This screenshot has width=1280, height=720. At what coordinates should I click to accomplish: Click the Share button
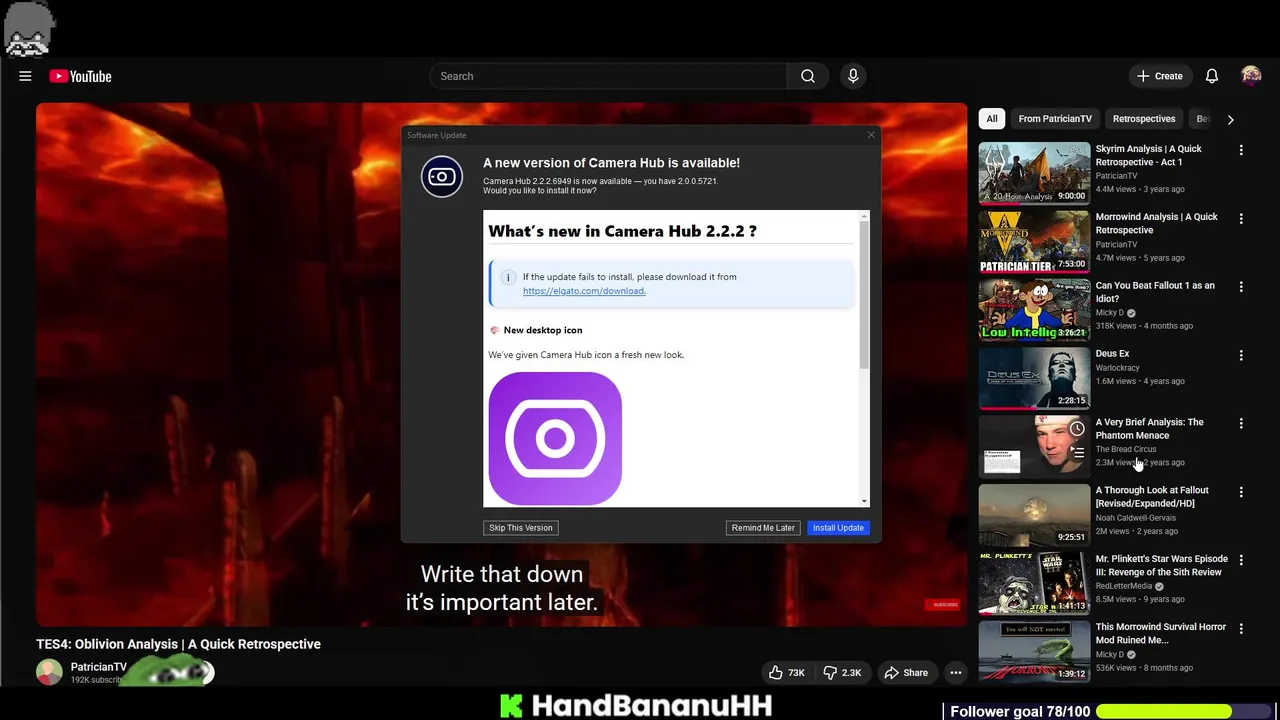point(905,673)
